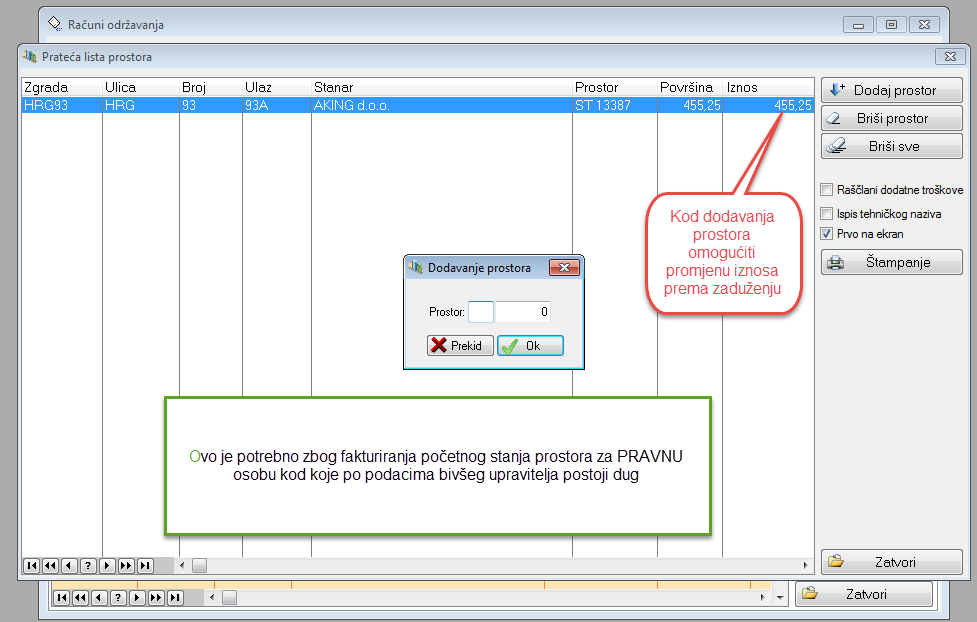Maximize the Računi održavanja window
The height and width of the screenshot is (622, 977).
pos(891,25)
